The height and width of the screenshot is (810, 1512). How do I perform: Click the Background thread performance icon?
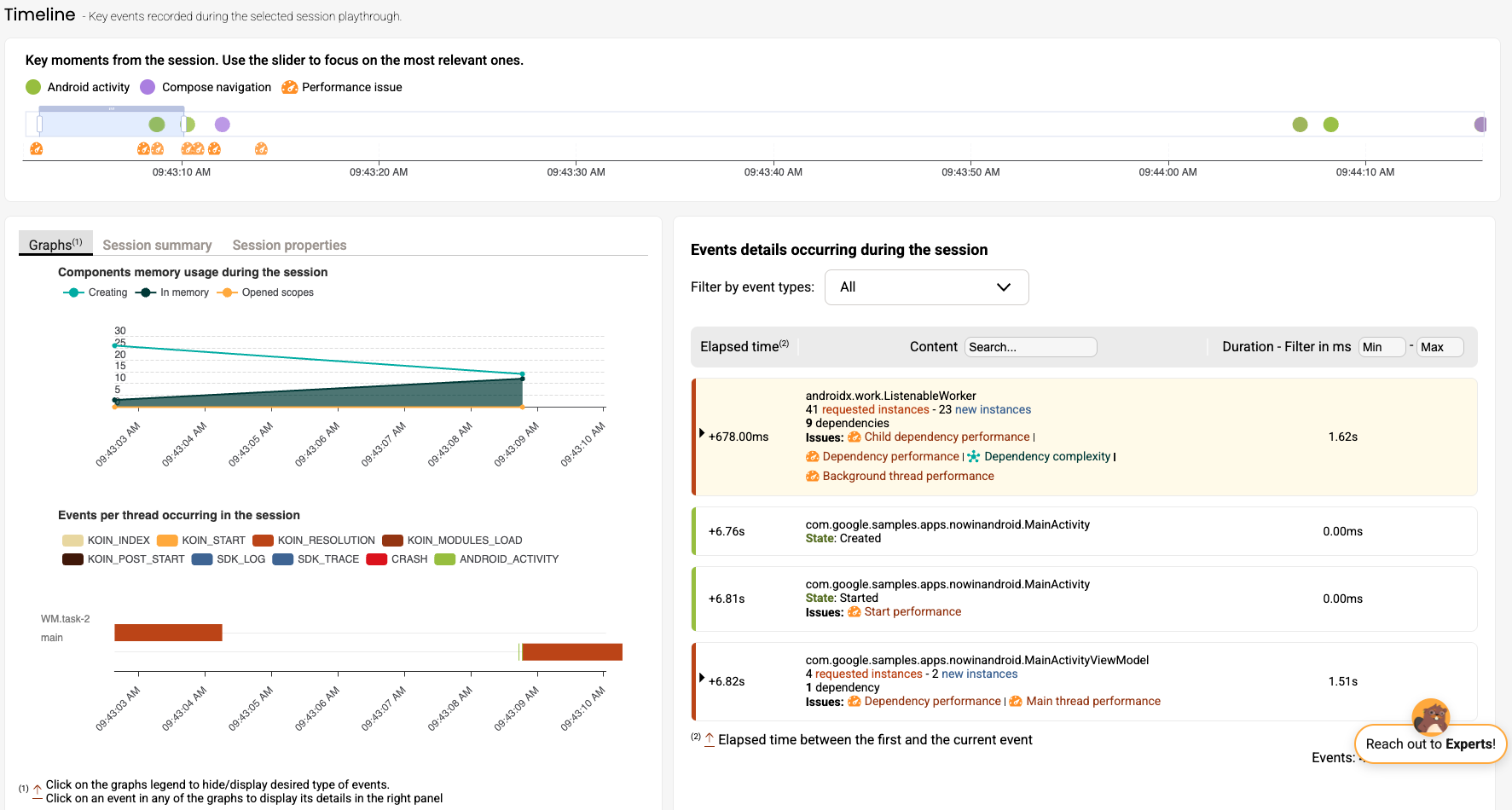click(812, 477)
